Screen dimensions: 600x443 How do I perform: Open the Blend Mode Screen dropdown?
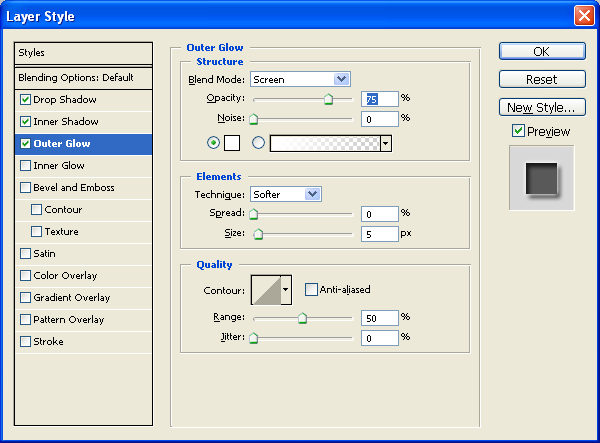(341, 79)
